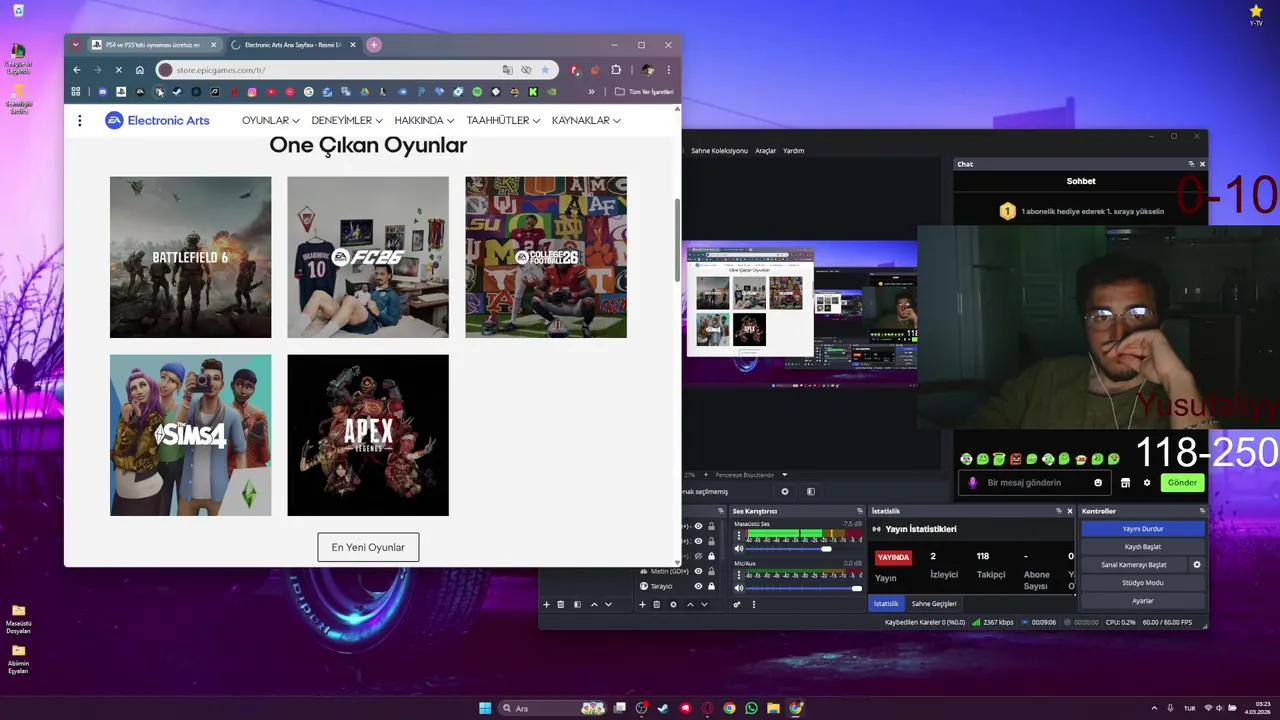The image size is (1280, 720).
Task: Open Sahne Koleksiyonu menu in OBS
Action: click(x=719, y=150)
